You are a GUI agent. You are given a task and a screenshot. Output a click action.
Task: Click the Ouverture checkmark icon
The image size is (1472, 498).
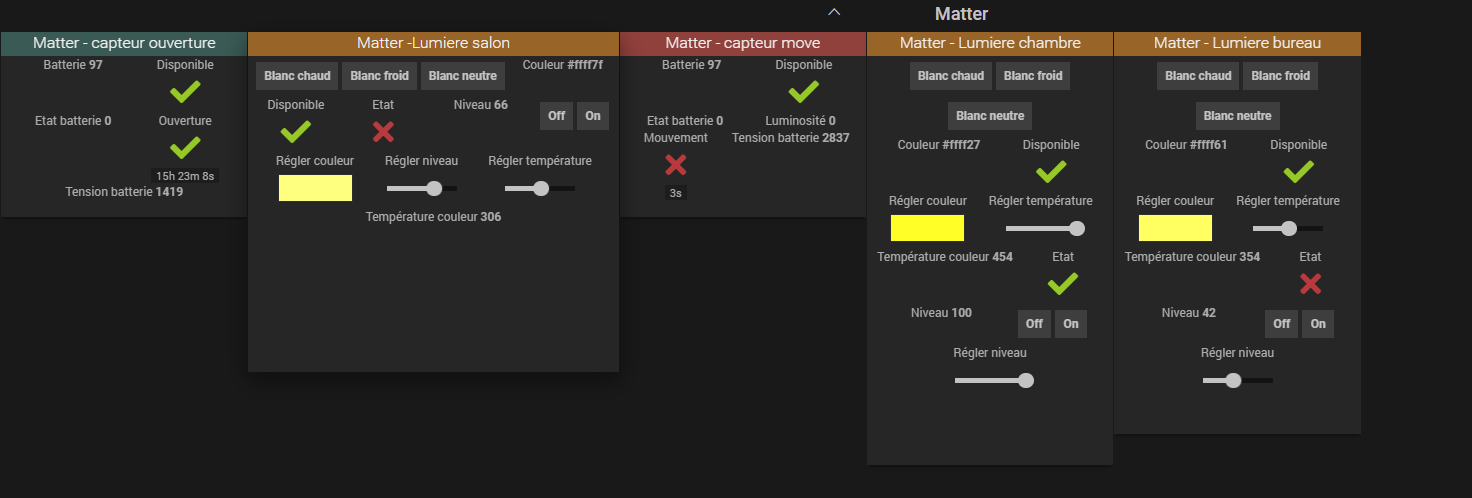pyautogui.click(x=185, y=148)
